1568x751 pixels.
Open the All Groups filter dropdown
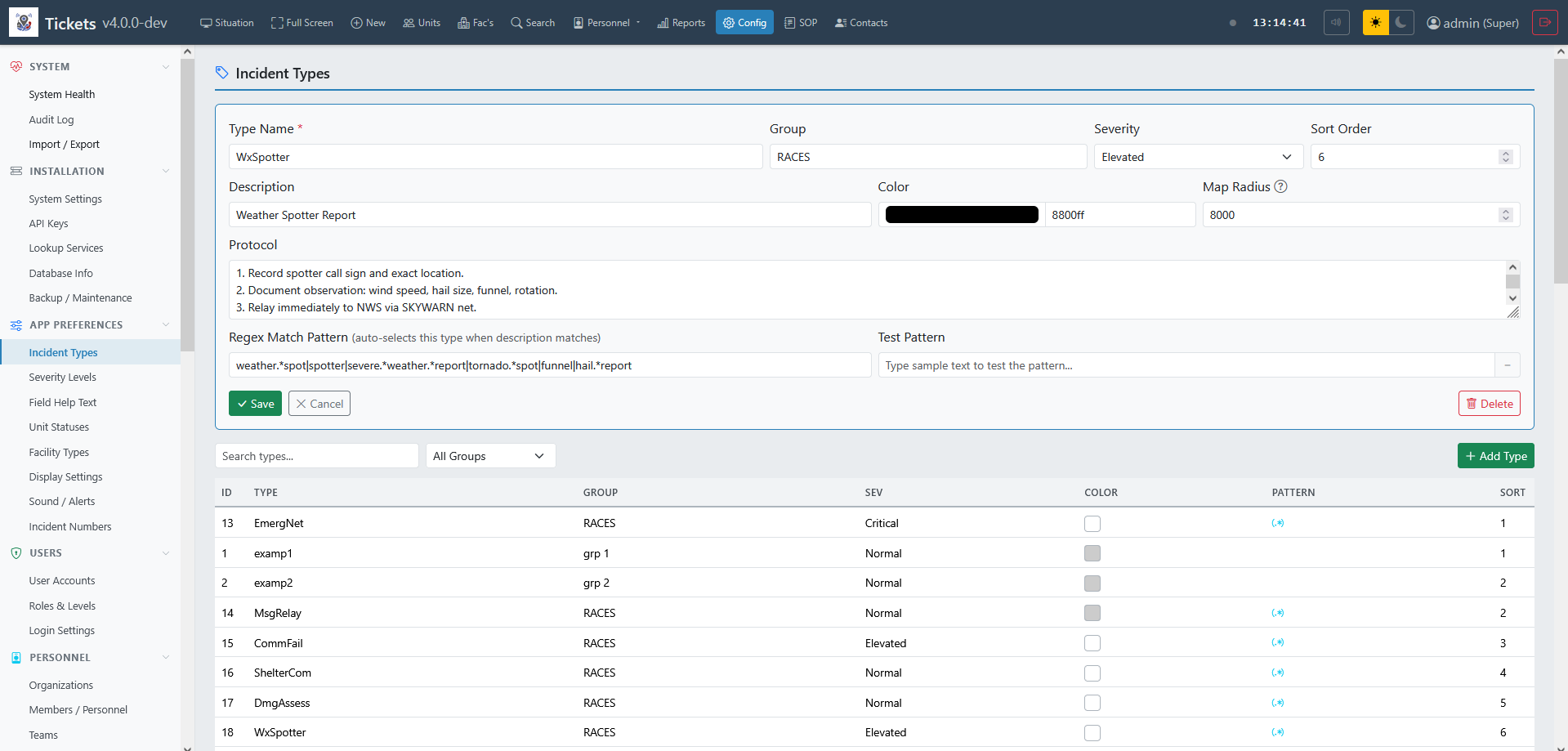(x=490, y=456)
